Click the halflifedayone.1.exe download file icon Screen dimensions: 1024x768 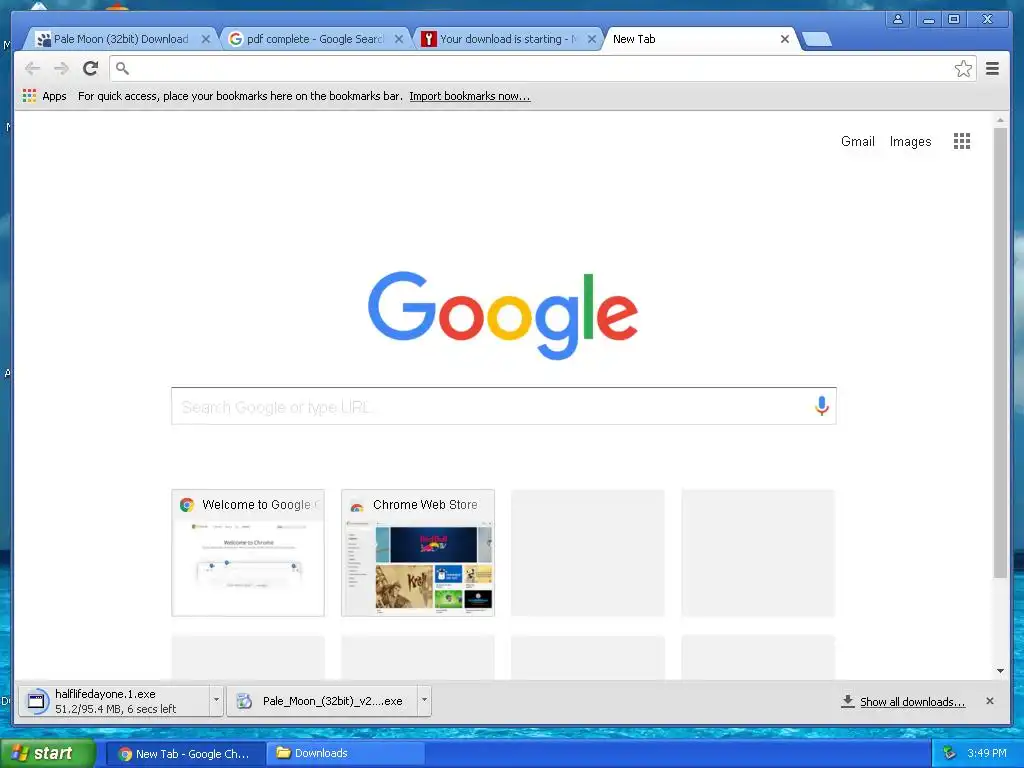36,701
